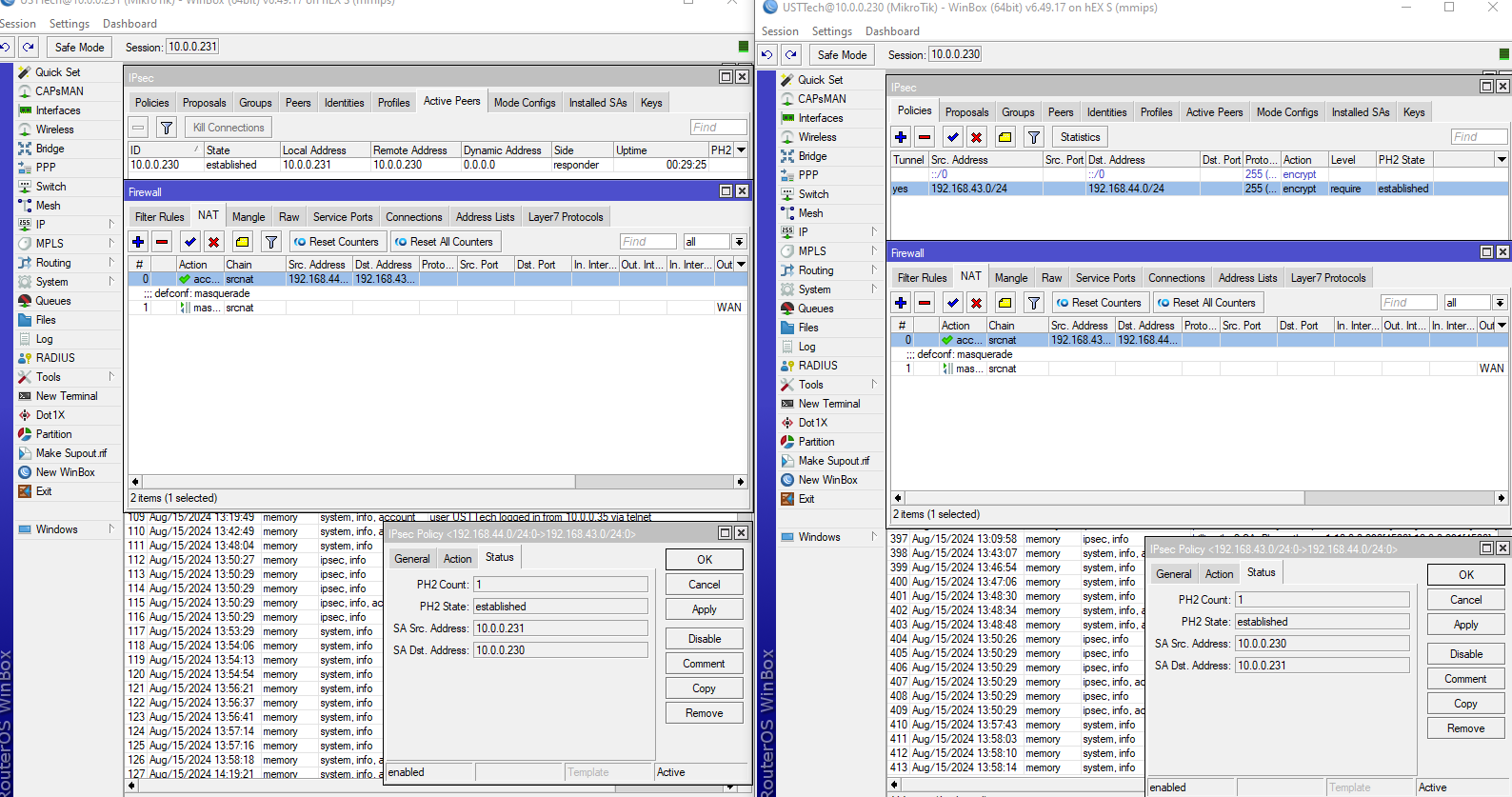Click Reset All Counters in right Firewall window
The height and width of the screenshot is (797, 1512).
[1207, 303]
